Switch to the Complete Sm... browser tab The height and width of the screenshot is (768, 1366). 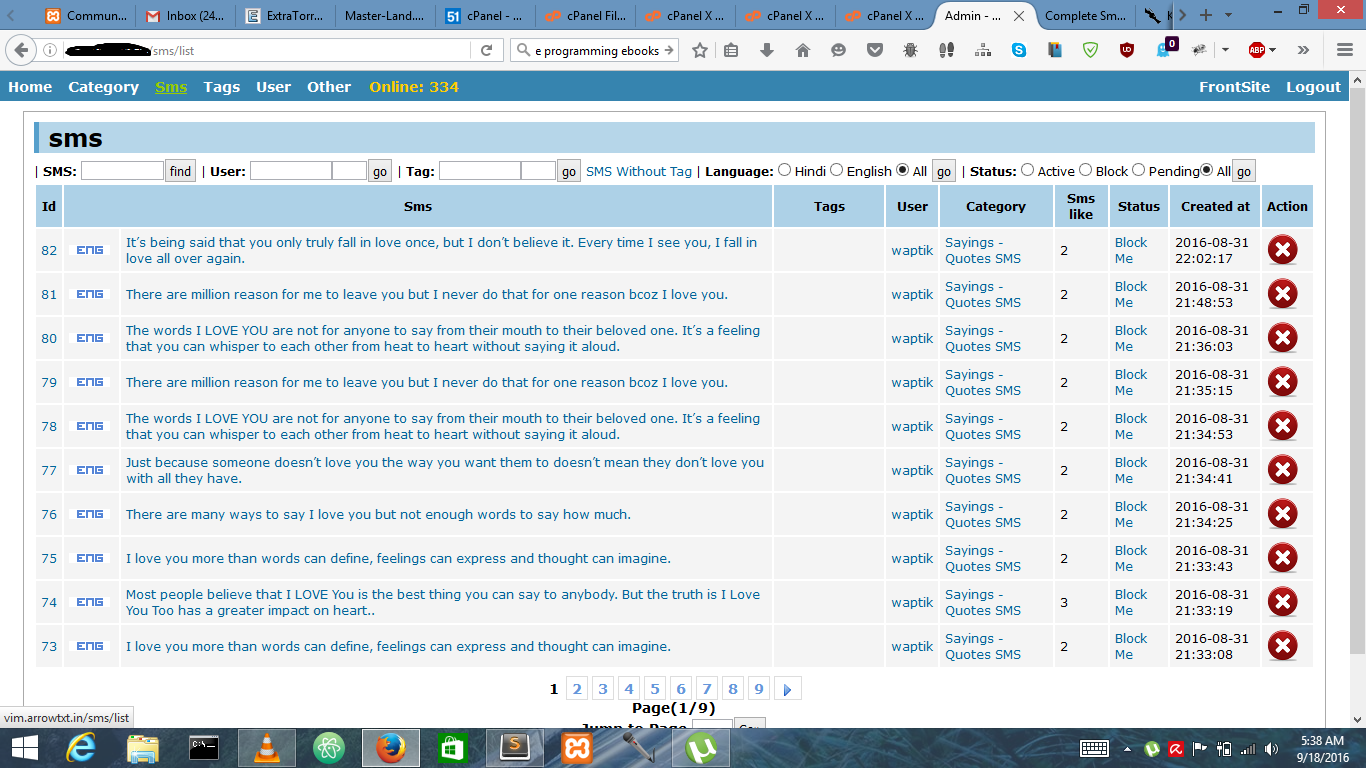pyautogui.click(x=1085, y=16)
